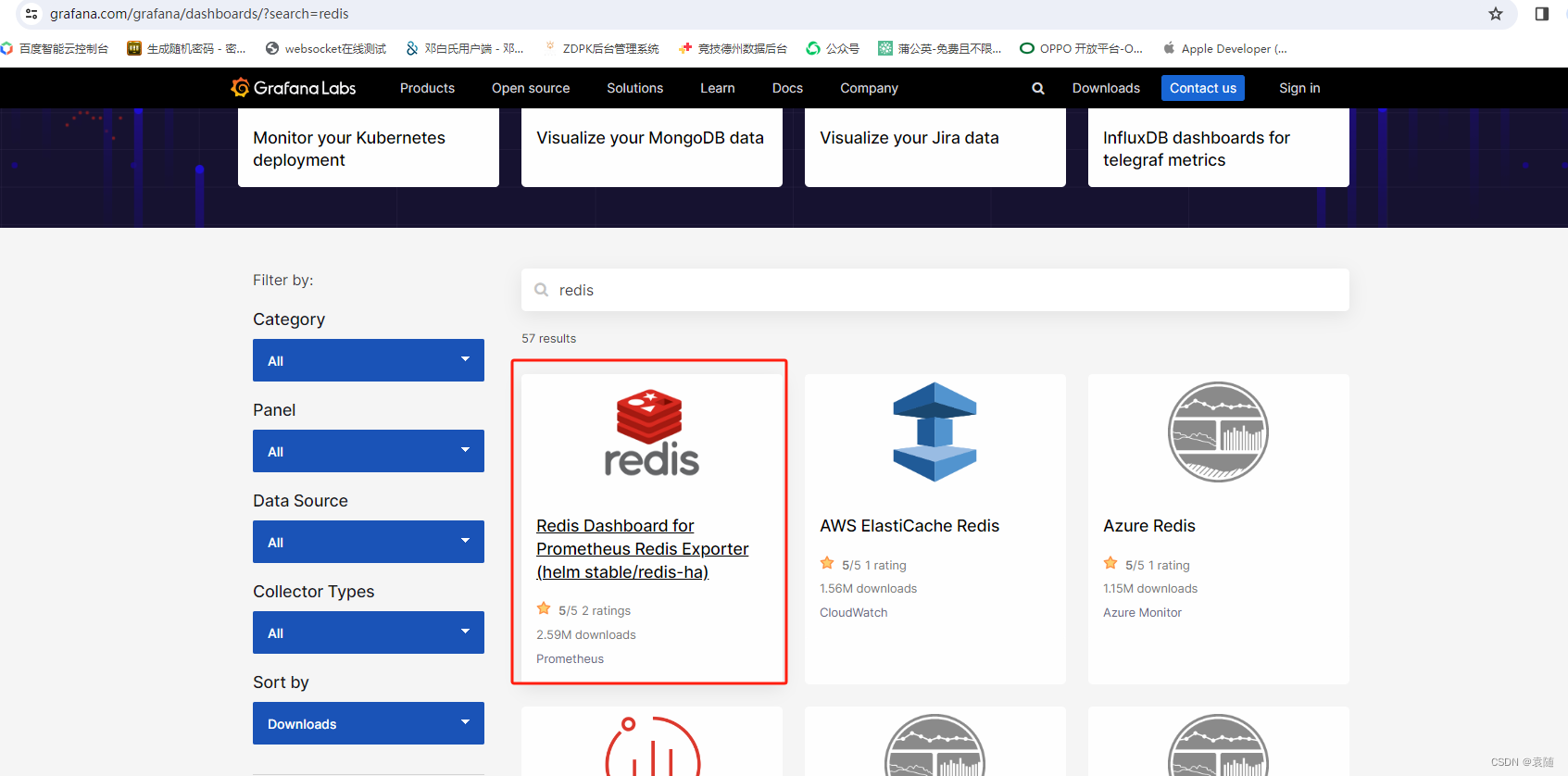Bookmark this page with the star icon
This screenshot has width=1568, height=776.
point(1496,14)
